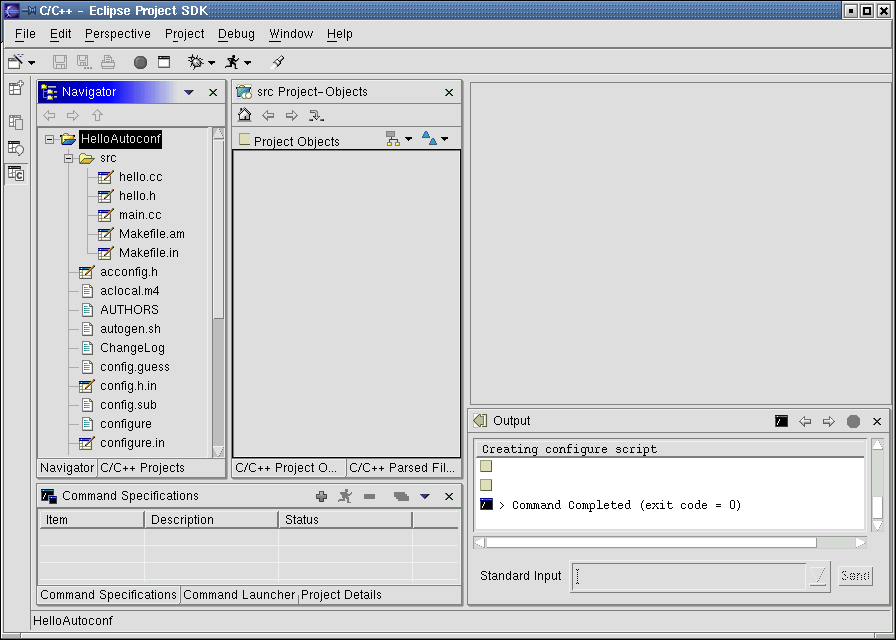
Task: Click the Standard Input text field
Action: pos(690,576)
